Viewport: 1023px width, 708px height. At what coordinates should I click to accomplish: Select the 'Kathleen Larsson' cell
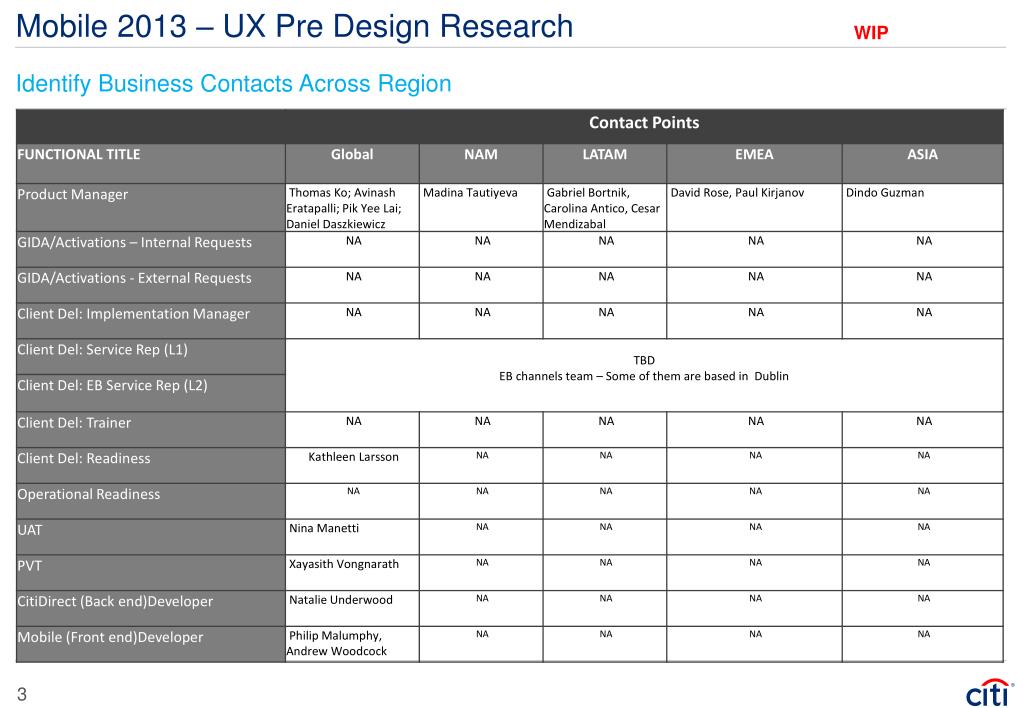tap(352, 465)
